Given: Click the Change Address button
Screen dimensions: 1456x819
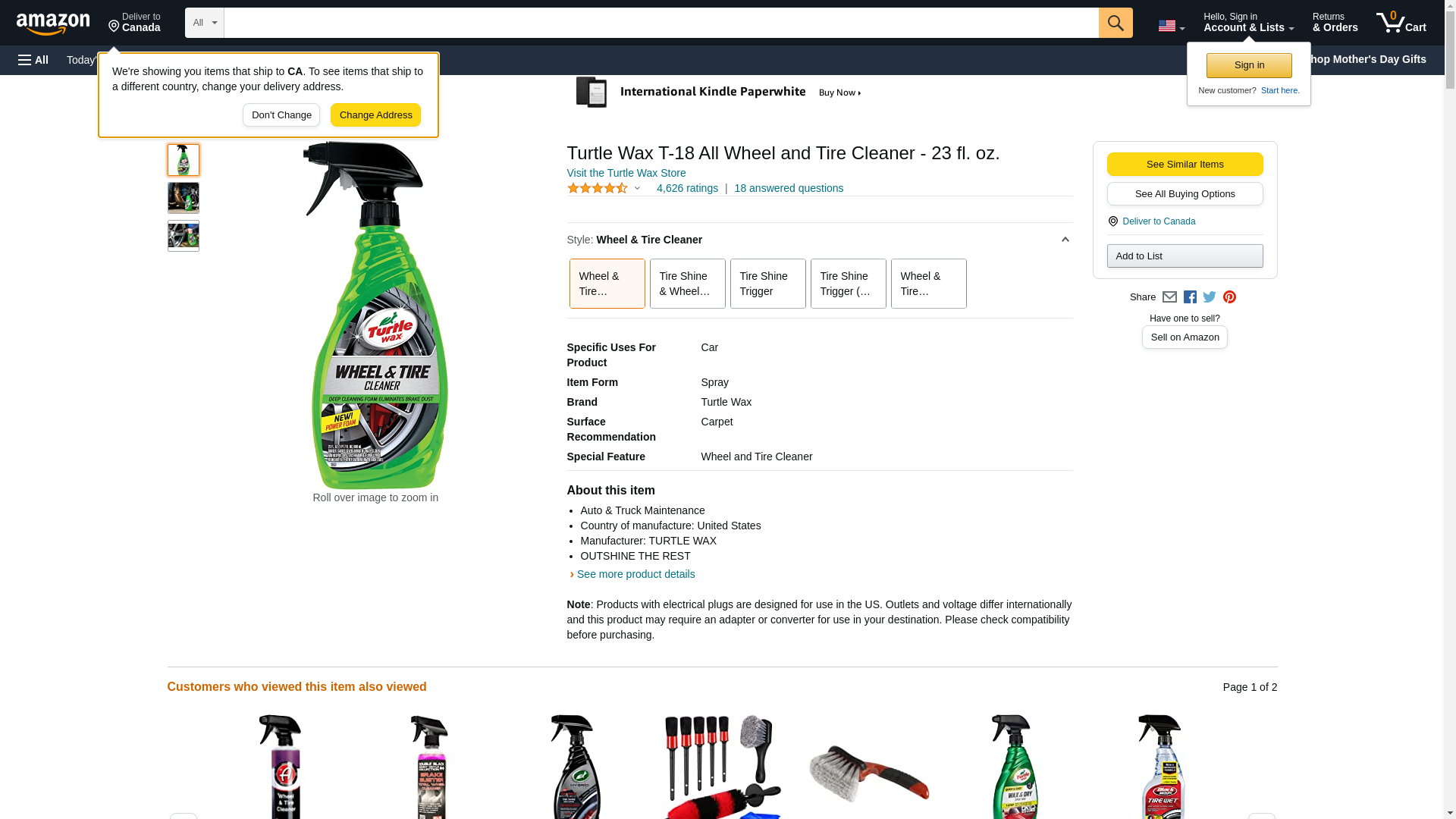Looking at the screenshot, I should pos(375,115).
